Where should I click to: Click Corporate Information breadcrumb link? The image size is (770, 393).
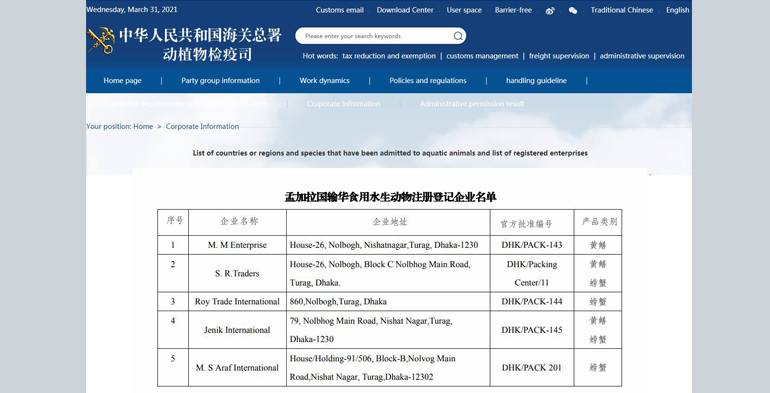(202, 126)
